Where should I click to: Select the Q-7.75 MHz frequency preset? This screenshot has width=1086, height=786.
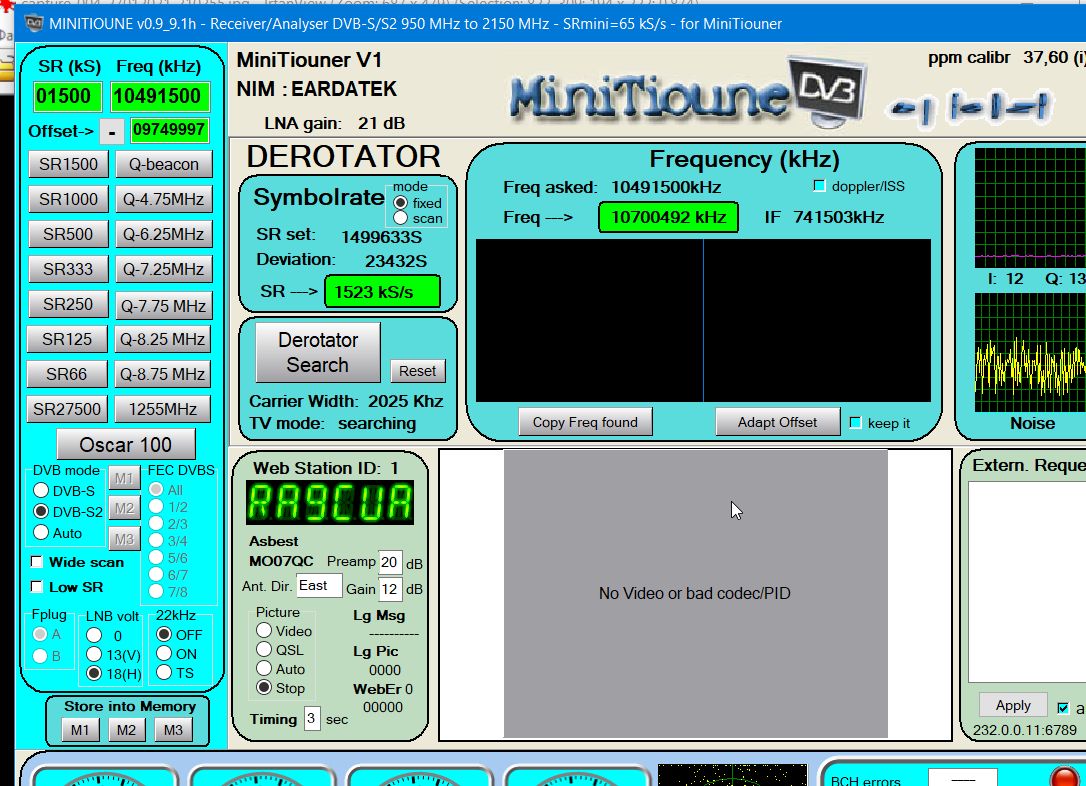click(x=163, y=305)
